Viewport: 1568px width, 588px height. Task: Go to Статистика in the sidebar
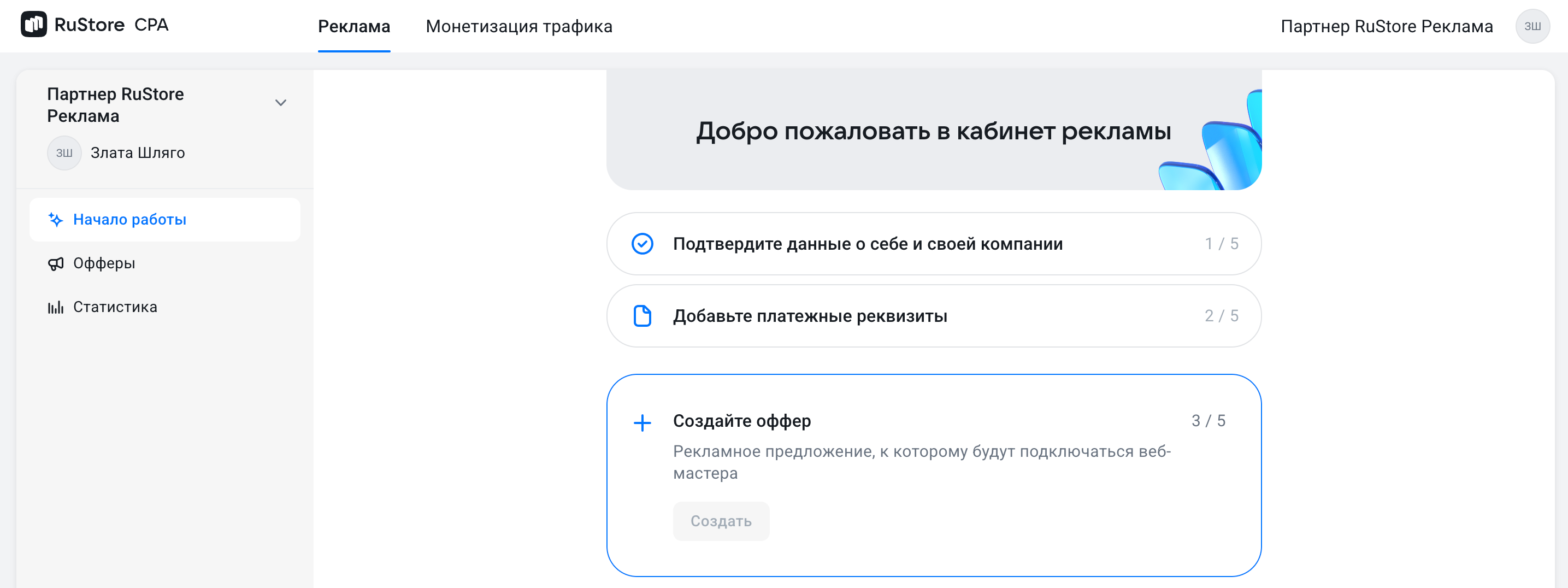click(115, 308)
